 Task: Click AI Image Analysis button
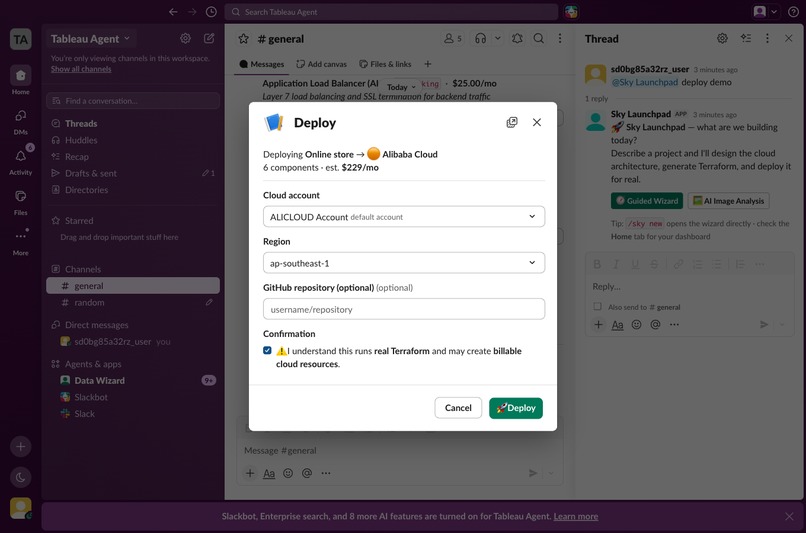click(x=728, y=200)
